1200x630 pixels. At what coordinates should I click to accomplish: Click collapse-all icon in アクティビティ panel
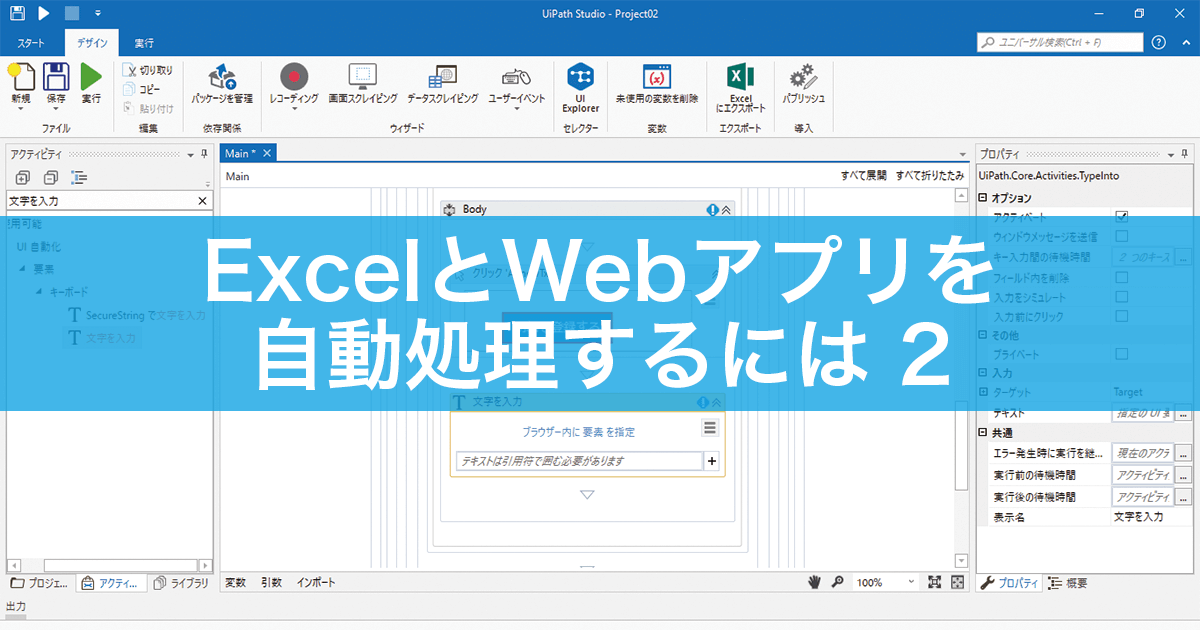(x=51, y=177)
